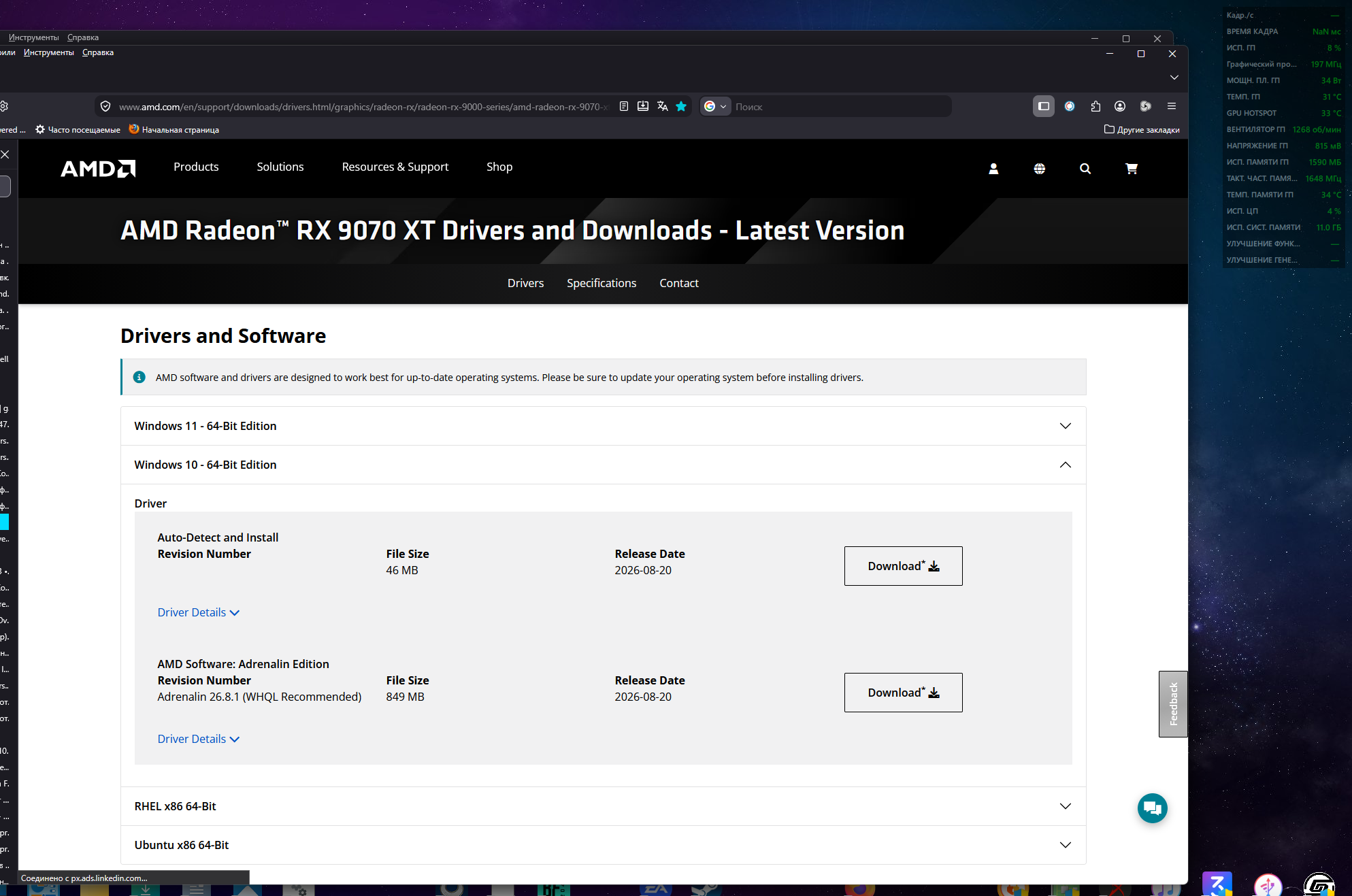The image size is (1352, 896).
Task: Open the AMD user account icon
Action: coord(993,169)
